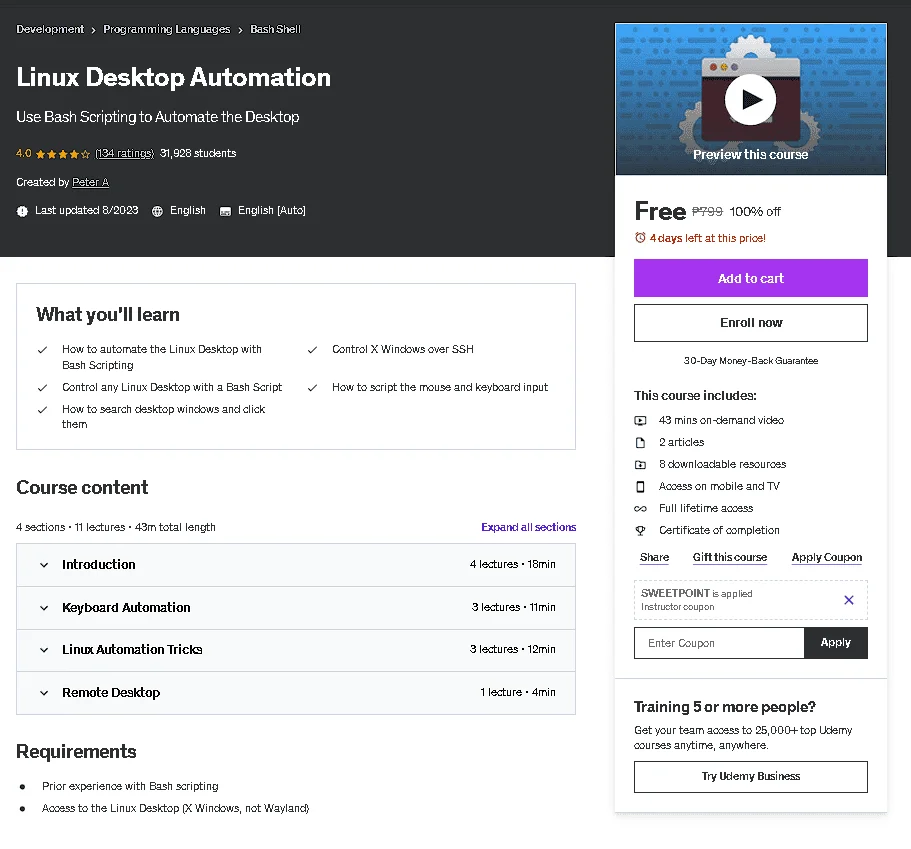Click the alarm clock price icon
The image size is (911, 849).
coord(640,238)
